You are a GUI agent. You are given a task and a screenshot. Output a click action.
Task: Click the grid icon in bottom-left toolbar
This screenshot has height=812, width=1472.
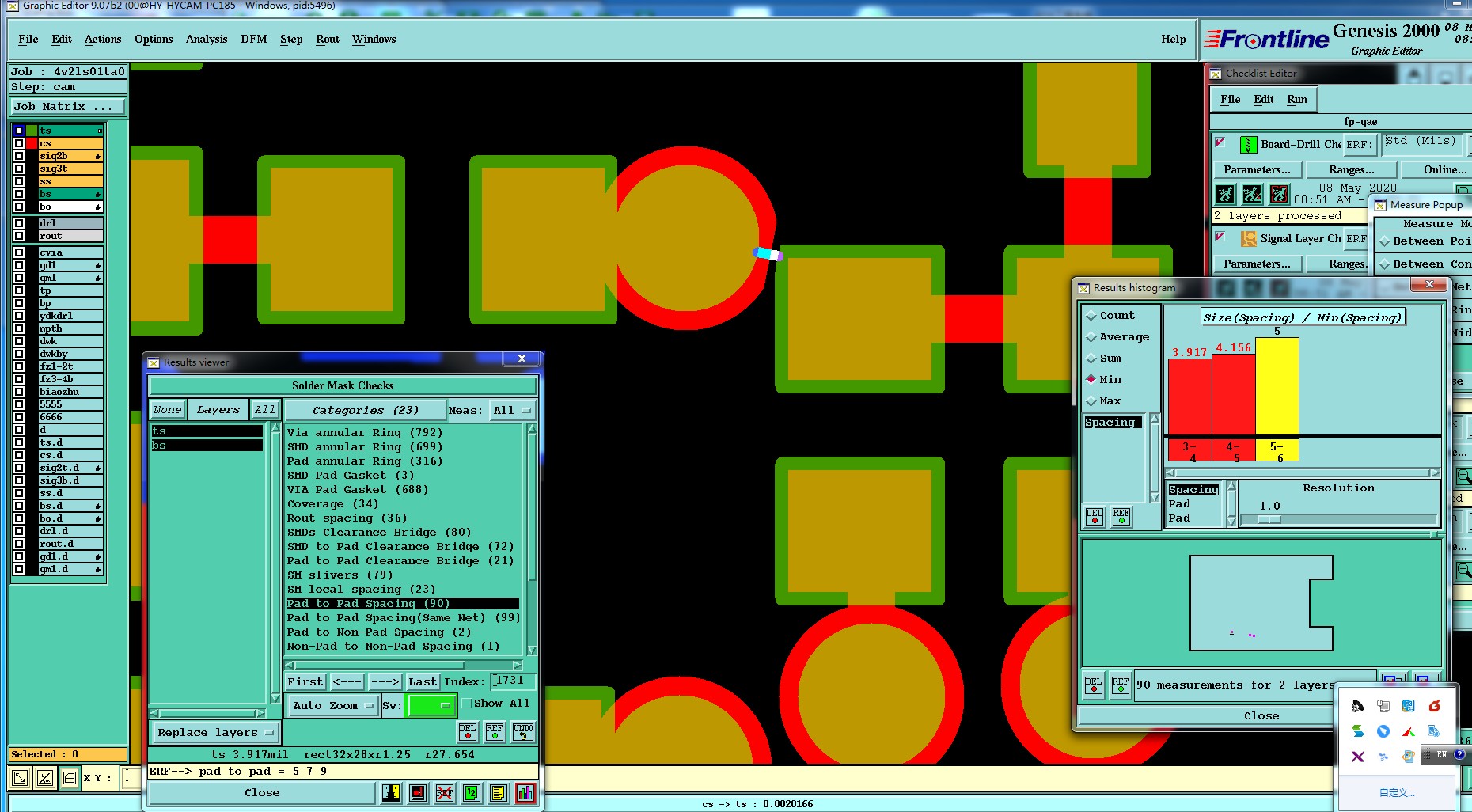[70, 778]
